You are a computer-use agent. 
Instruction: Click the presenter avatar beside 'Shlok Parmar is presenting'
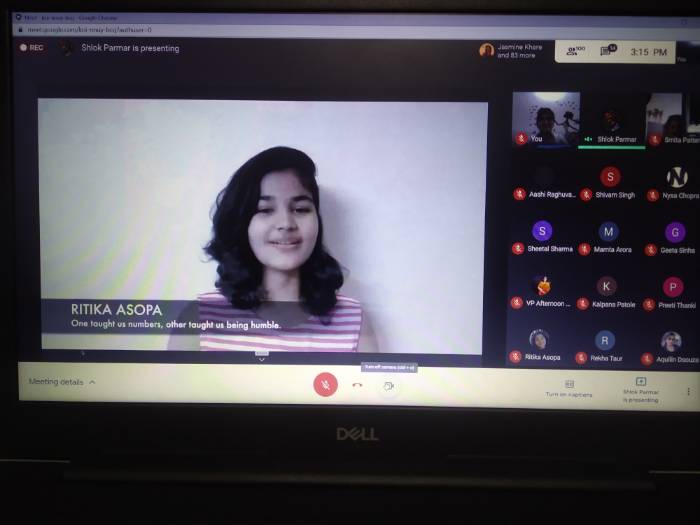pyautogui.click(x=67, y=48)
